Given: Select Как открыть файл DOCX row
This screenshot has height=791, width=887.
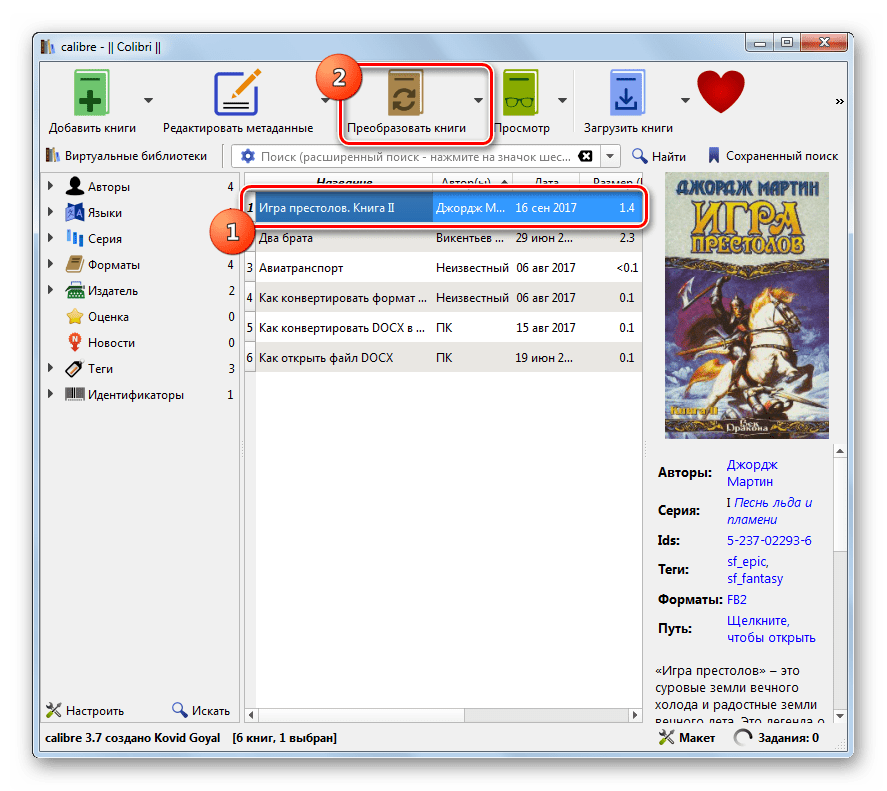Looking at the screenshot, I should click(444, 358).
